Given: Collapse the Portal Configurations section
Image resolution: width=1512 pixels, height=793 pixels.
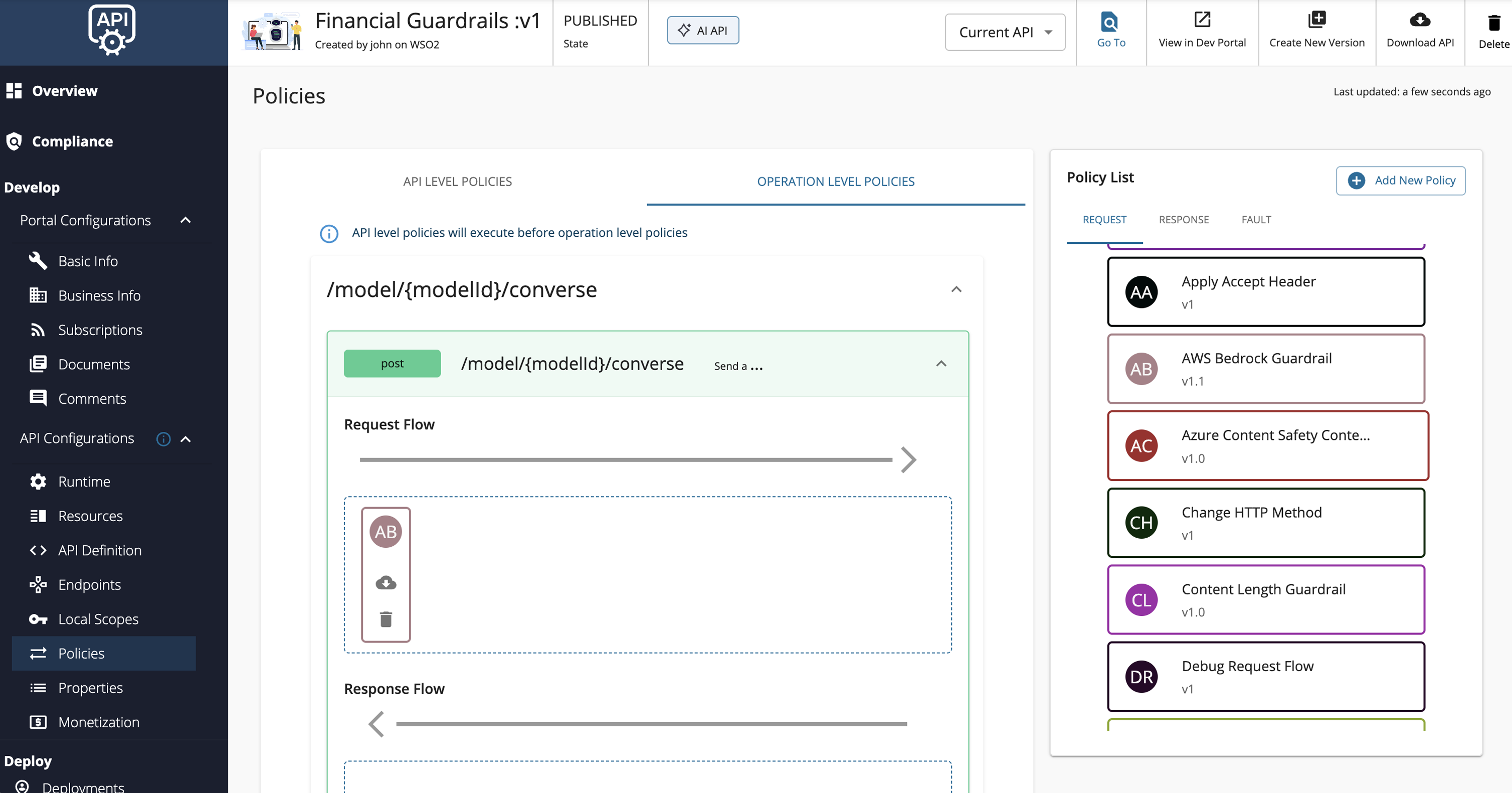Looking at the screenshot, I should click(x=186, y=220).
